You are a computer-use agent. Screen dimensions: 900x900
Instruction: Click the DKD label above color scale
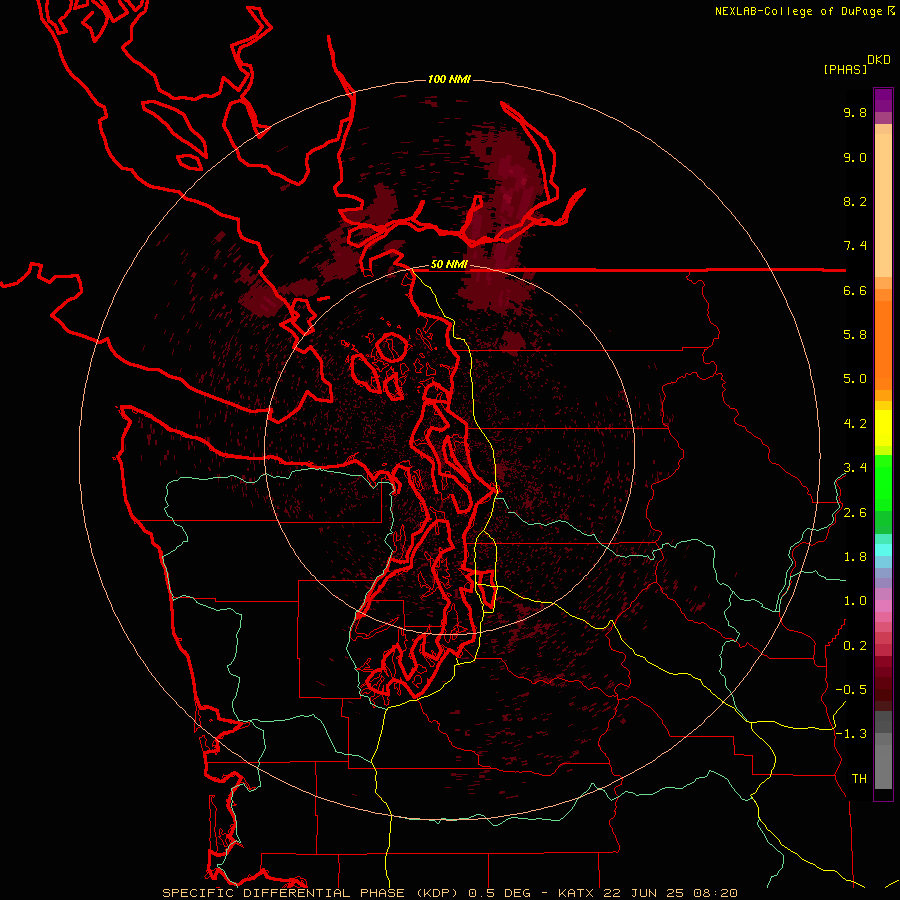pos(879,60)
